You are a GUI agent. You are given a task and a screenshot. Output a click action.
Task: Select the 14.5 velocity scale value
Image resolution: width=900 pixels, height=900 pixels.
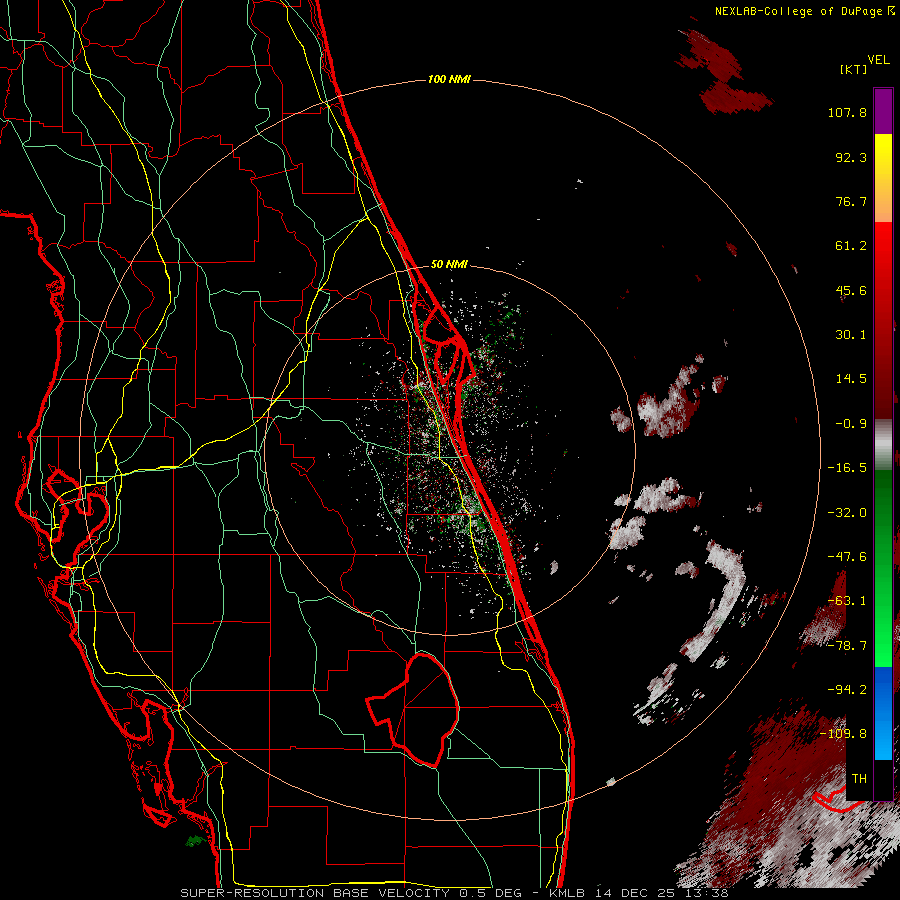point(851,379)
